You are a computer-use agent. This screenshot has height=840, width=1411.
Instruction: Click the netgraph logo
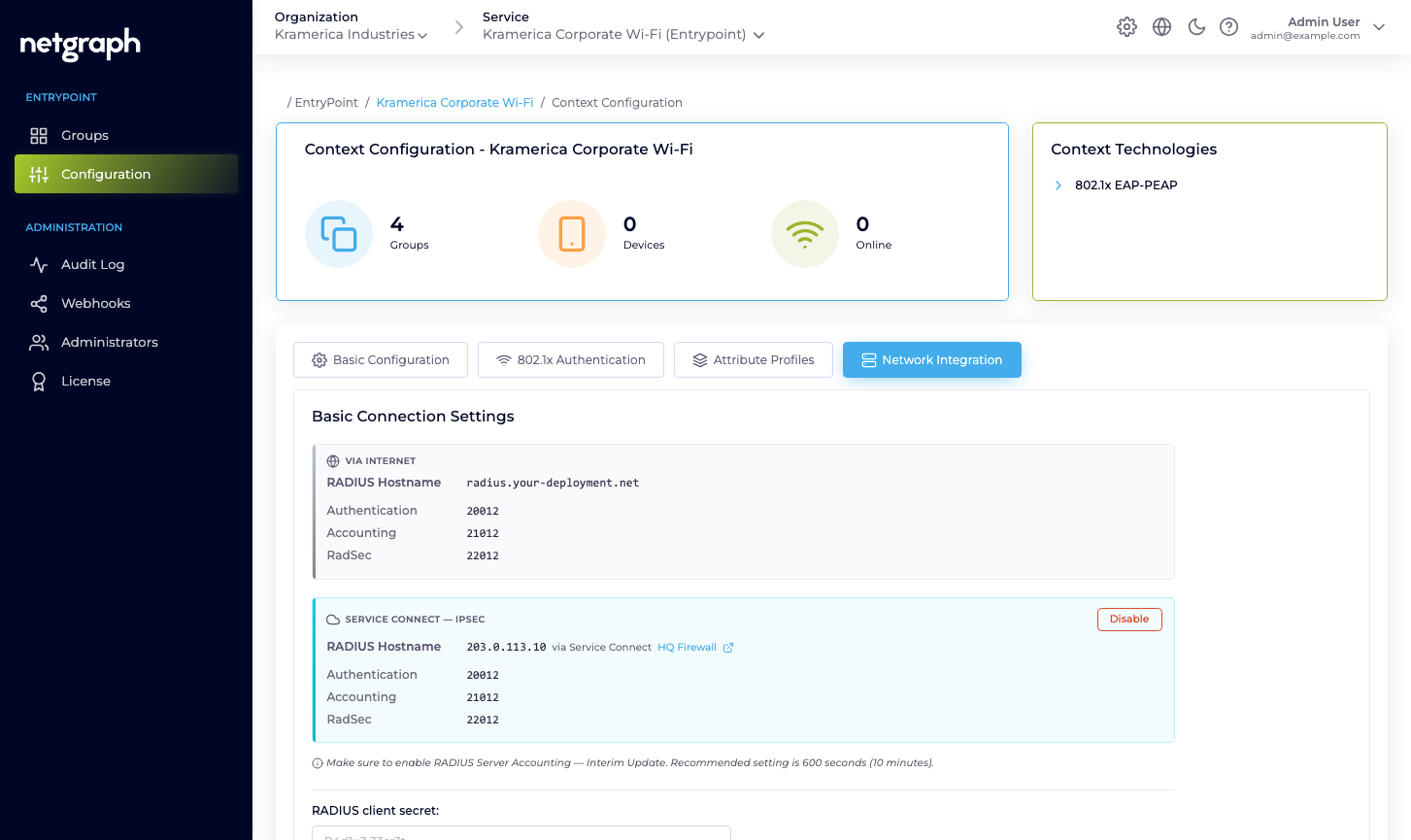(x=81, y=45)
